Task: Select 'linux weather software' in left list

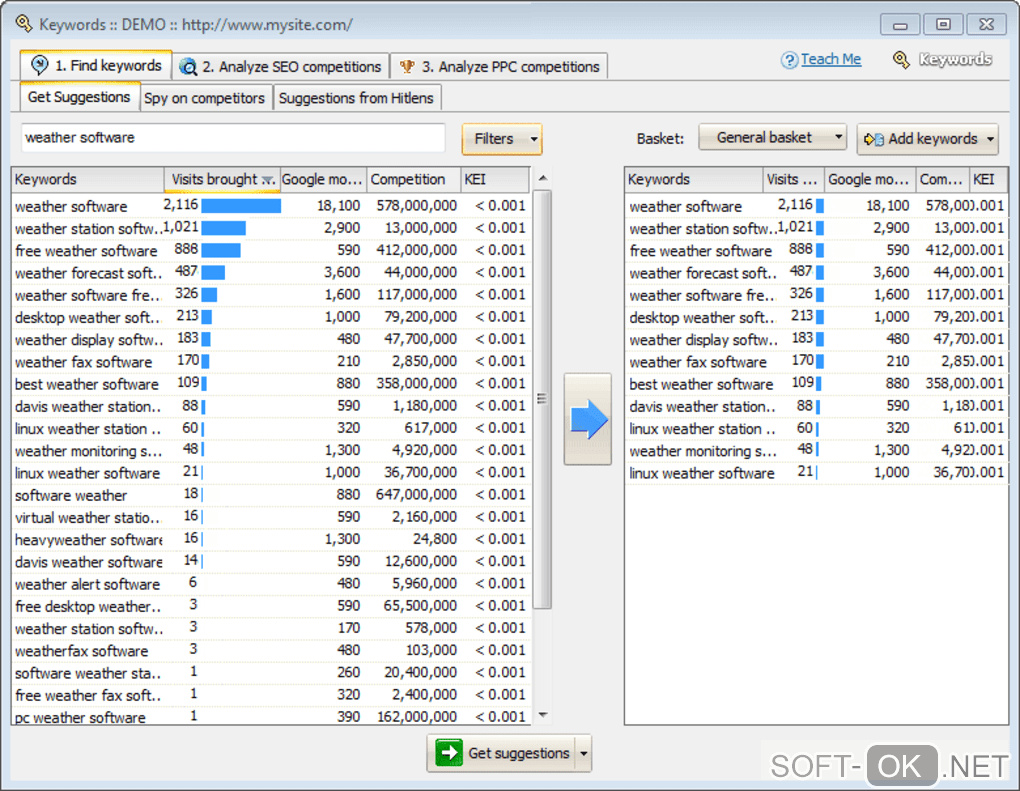Action: 271,473
